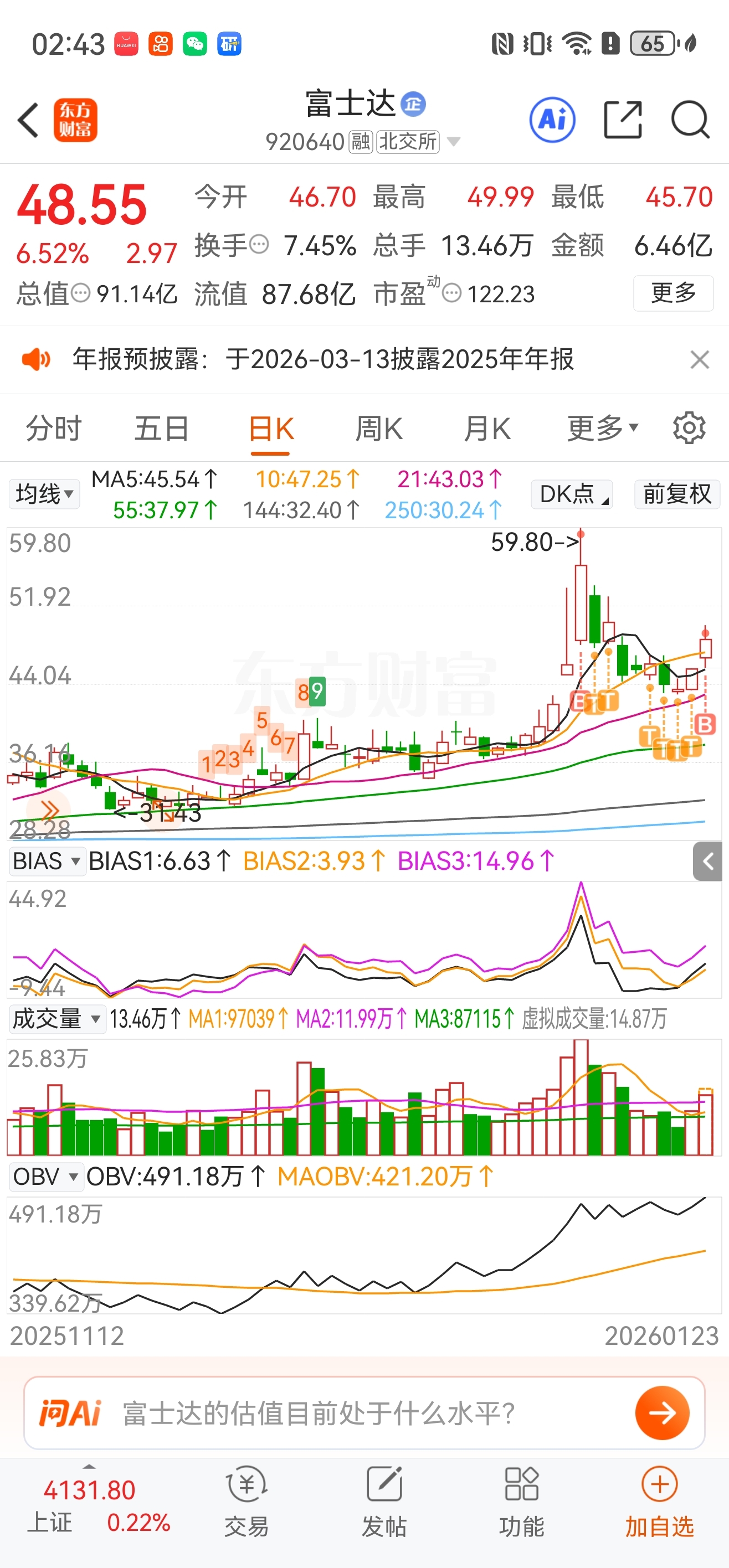Dismiss the annual report notice

pyautogui.click(x=700, y=360)
